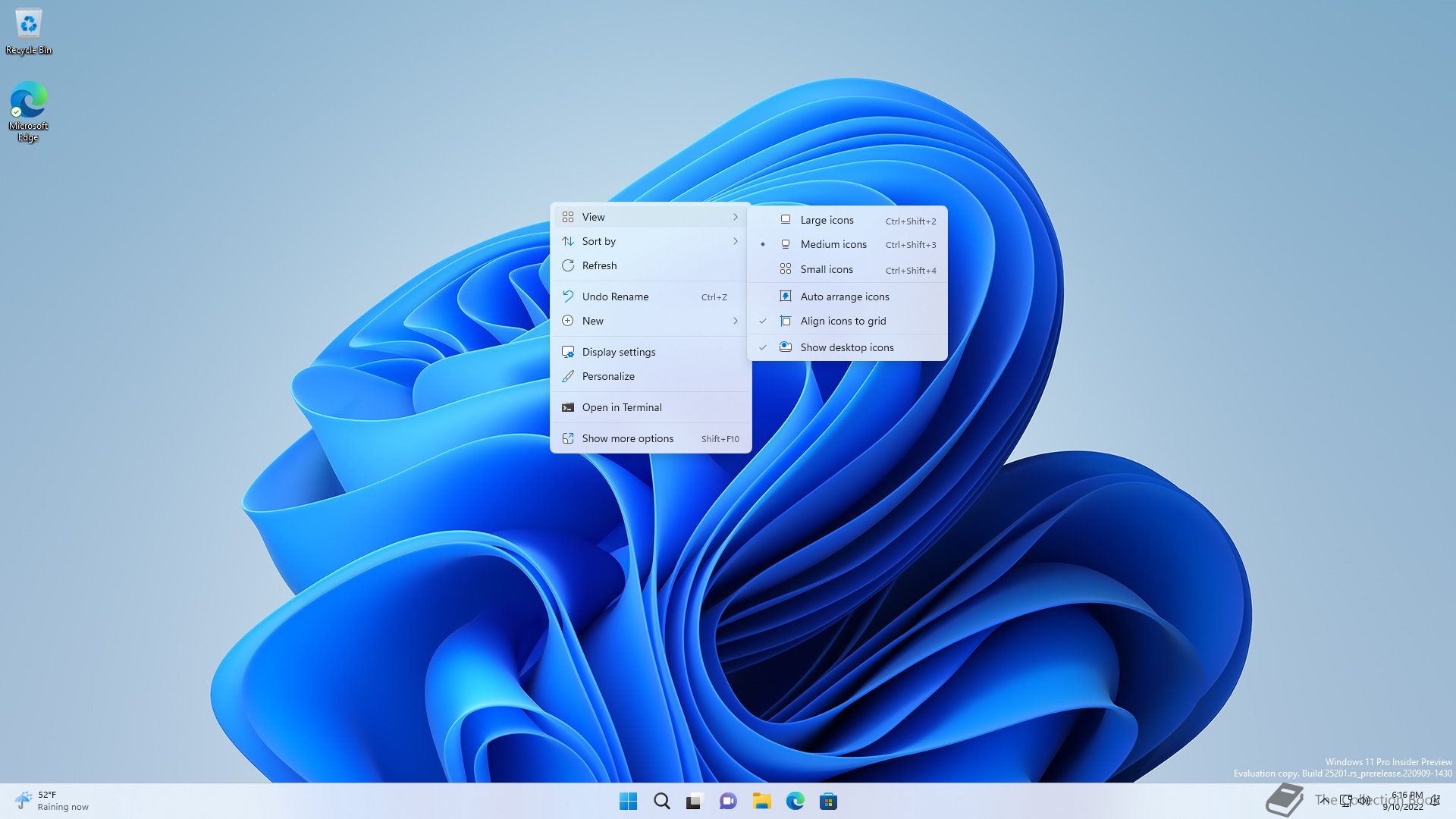Image resolution: width=1456 pixels, height=819 pixels.
Task: Expand the Sort by submenu
Action: pyautogui.click(x=651, y=241)
